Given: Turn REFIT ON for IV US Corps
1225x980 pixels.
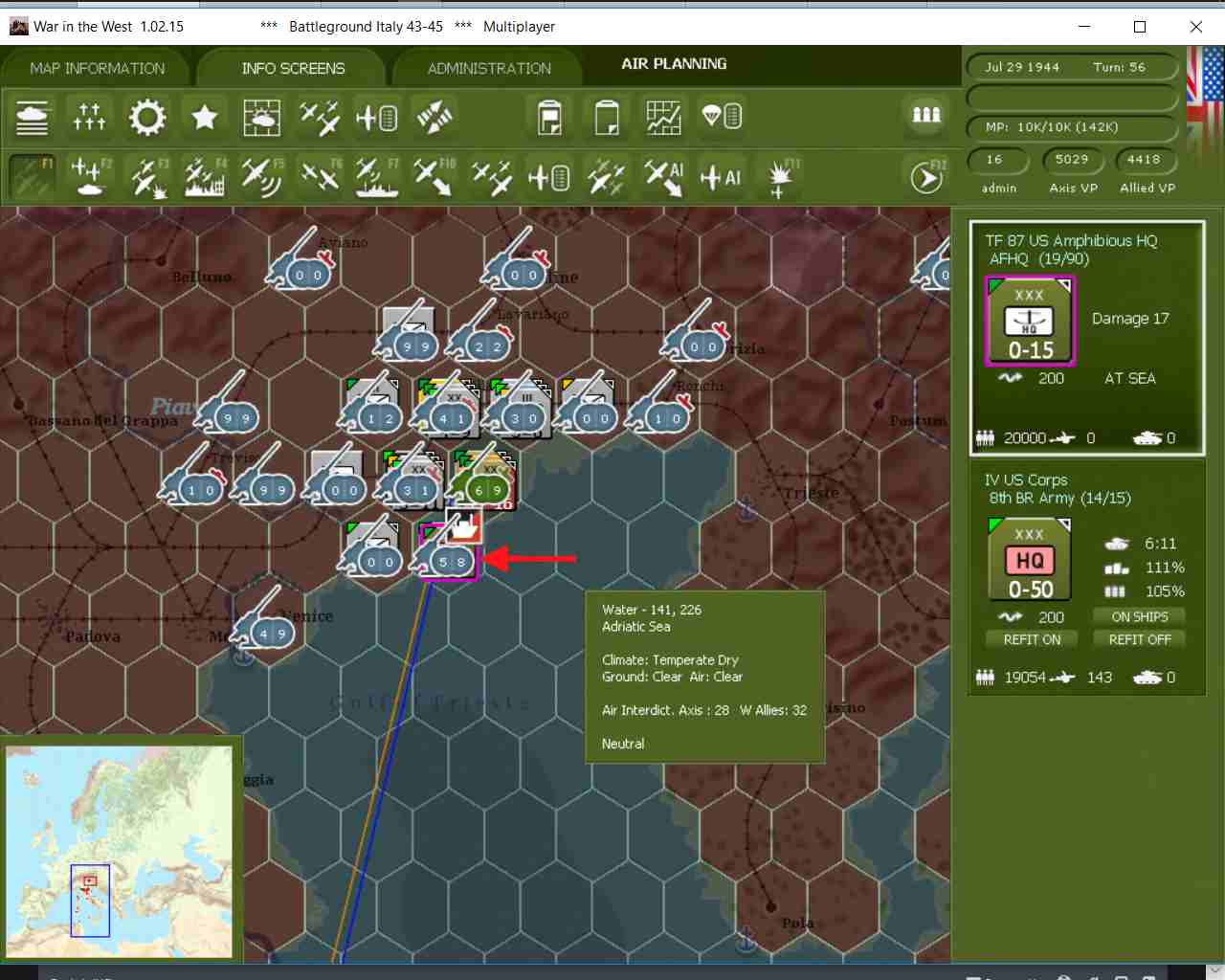Looking at the screenshot, I should [1032, 639].
